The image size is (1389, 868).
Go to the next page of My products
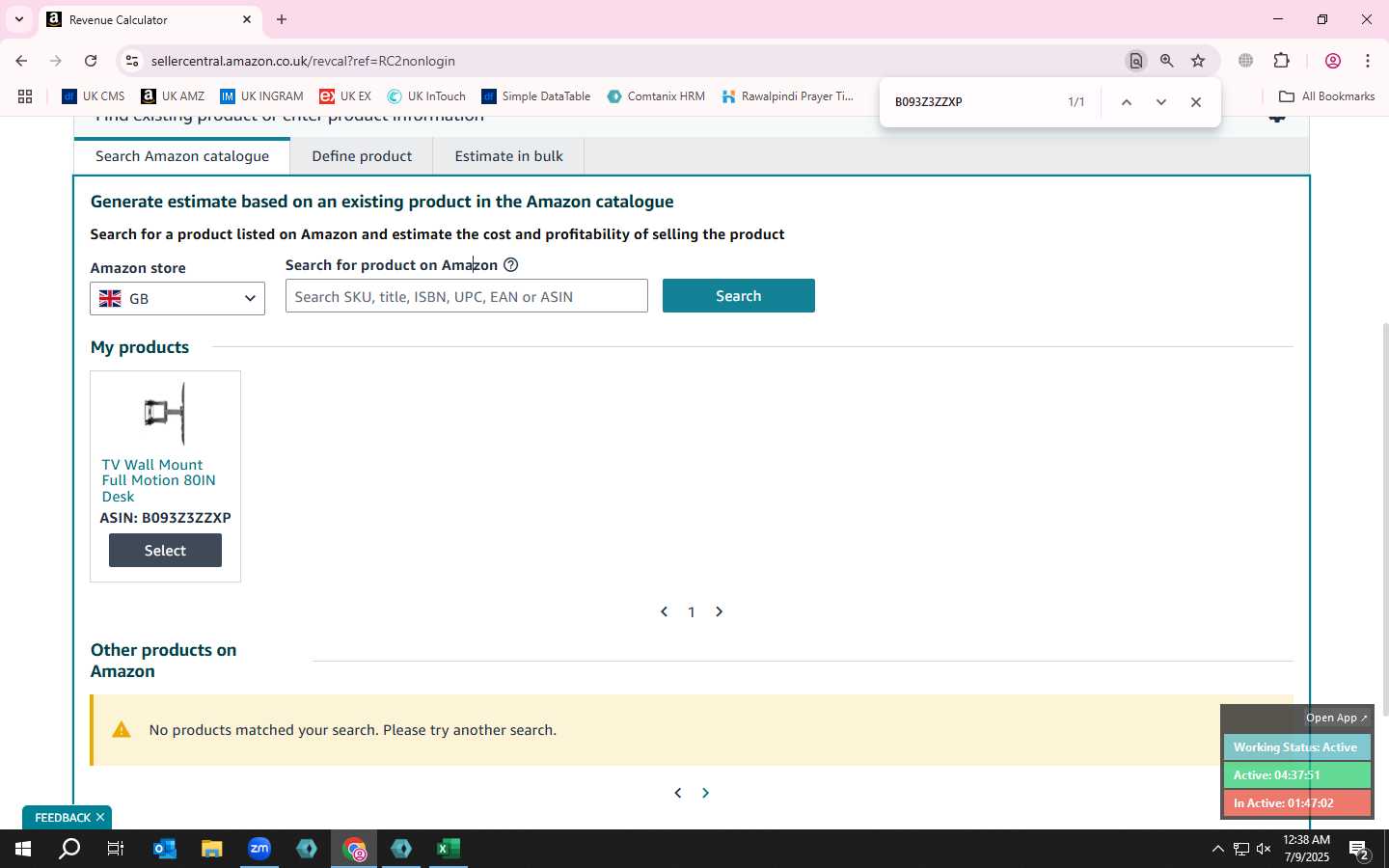click(719, 612)
